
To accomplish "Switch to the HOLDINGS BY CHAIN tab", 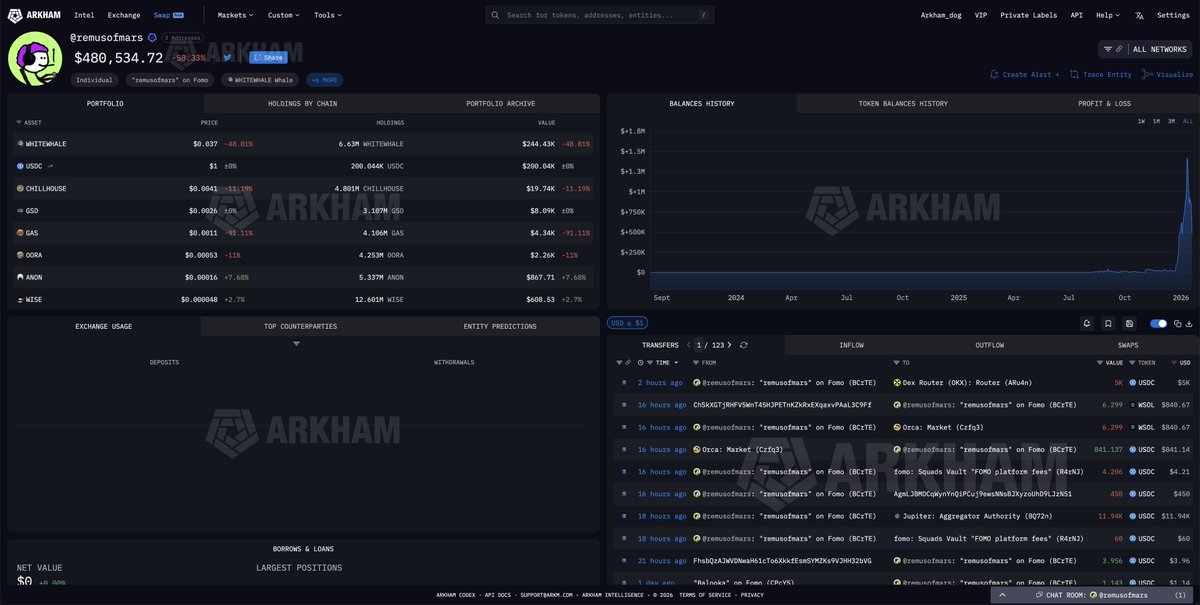I will pos(302,103).
